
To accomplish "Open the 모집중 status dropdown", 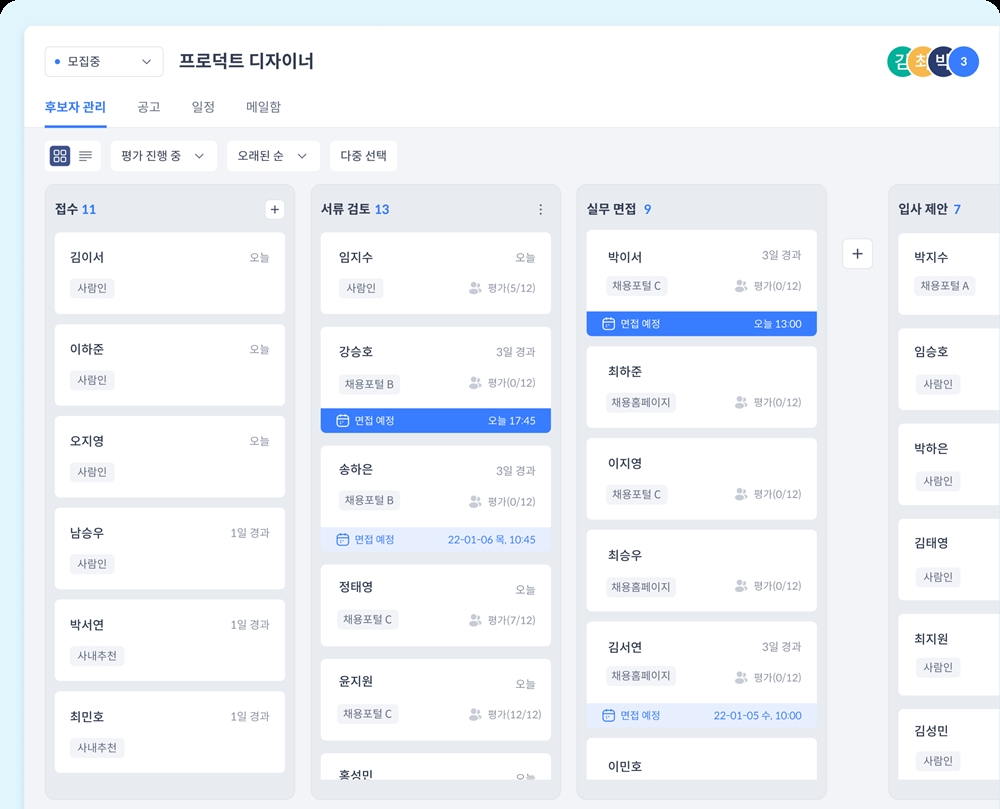I will (104, 62).
